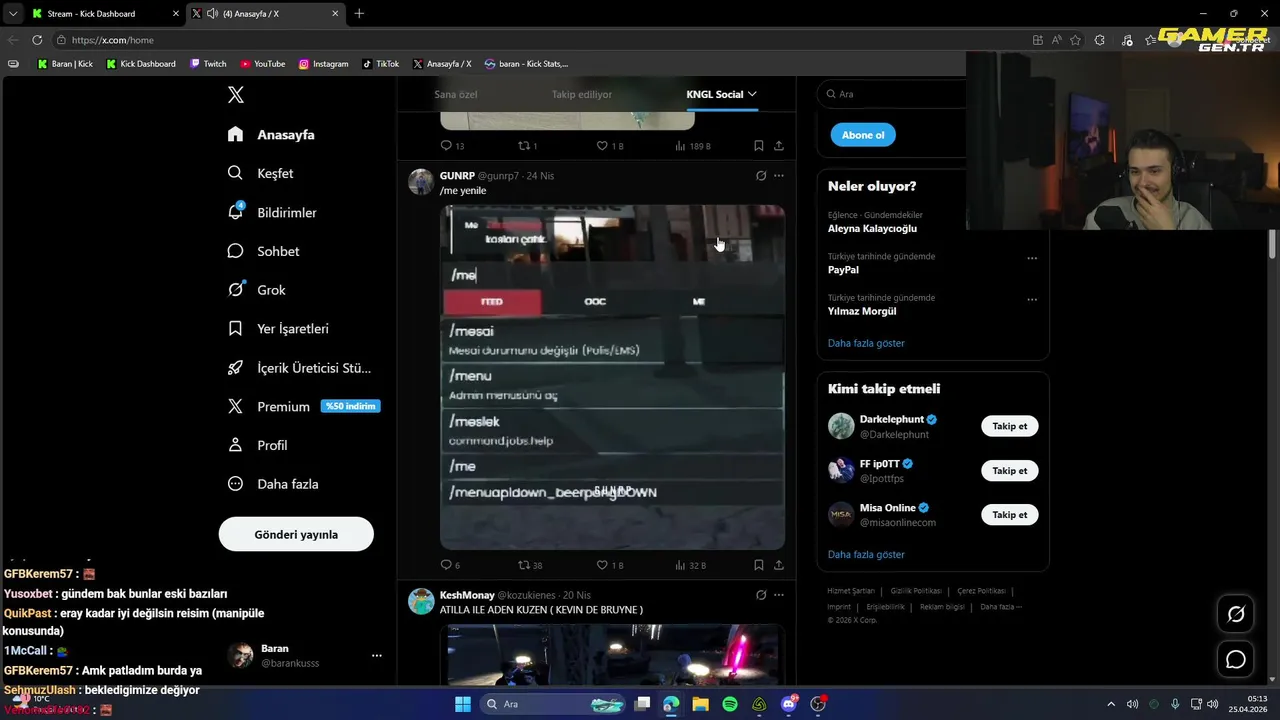
Task: Click Daha fazla göster under Kimi takip etmeli
Action: [866, 554]
